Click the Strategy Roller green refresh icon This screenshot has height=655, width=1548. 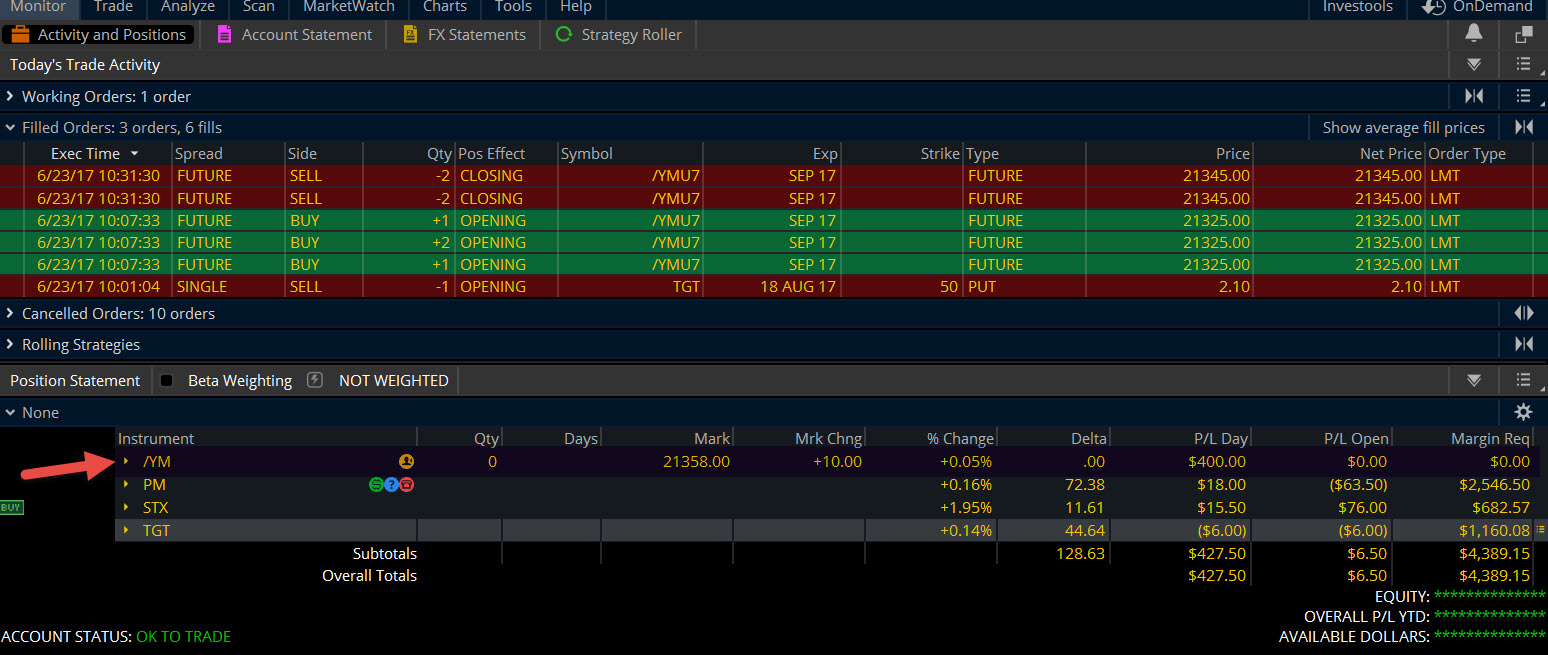(x=564, y=34)
